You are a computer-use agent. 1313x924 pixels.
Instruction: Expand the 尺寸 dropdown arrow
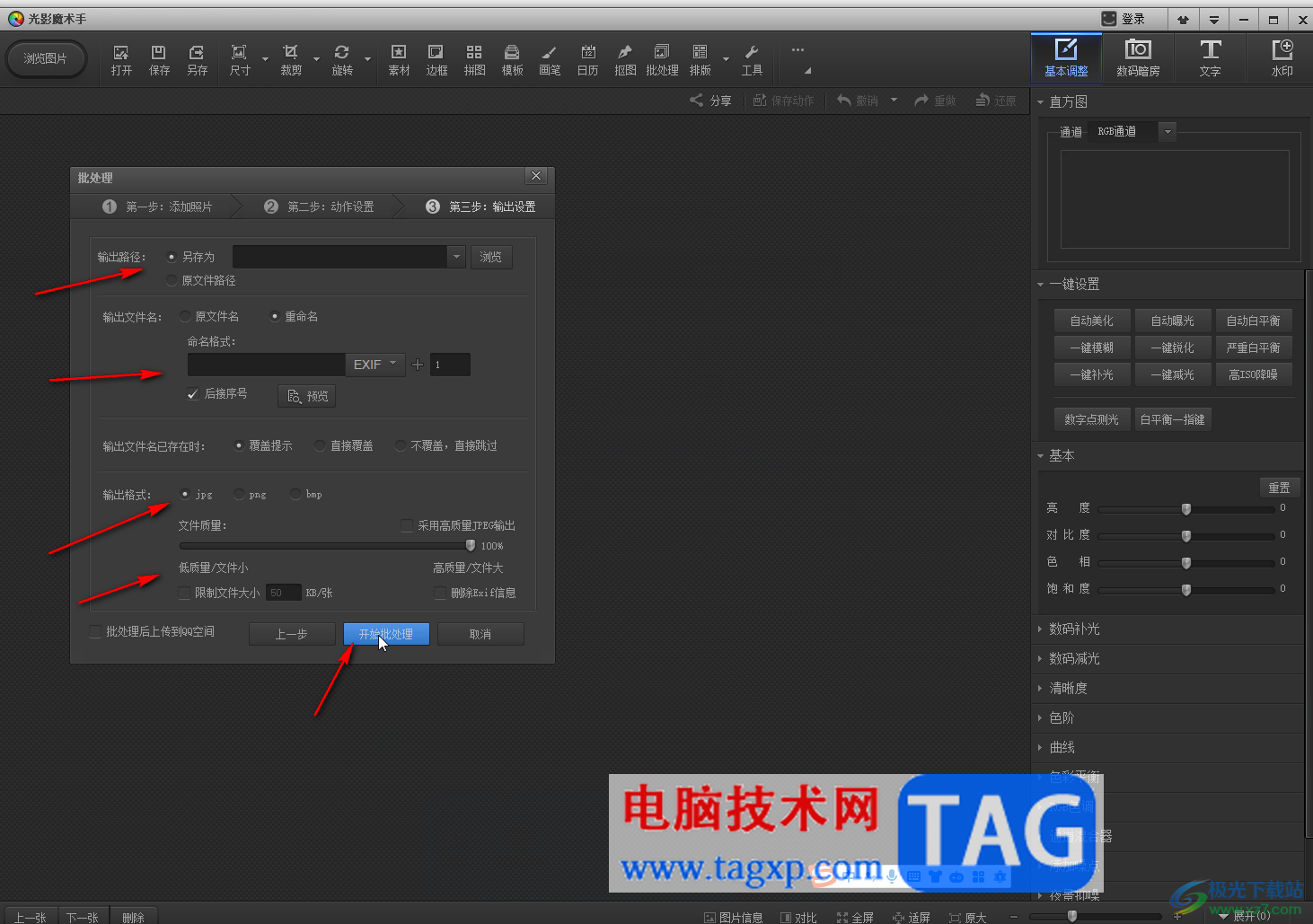click(x=265, y=60)
